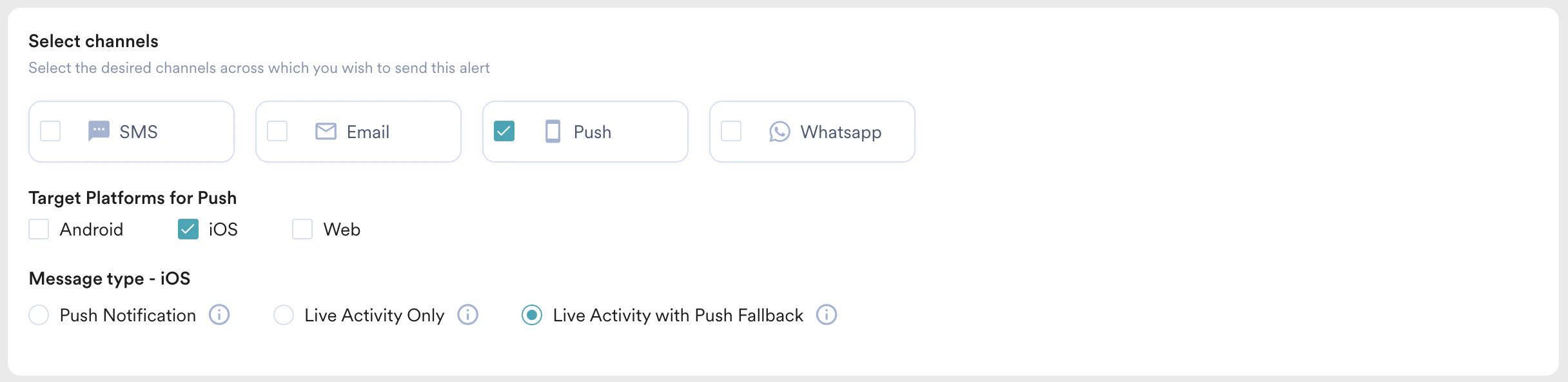The width and height of the screenshot is (1568, 382).
Task: Open the info tooltip beside Live Activity Only
Action: click(468, 315)
